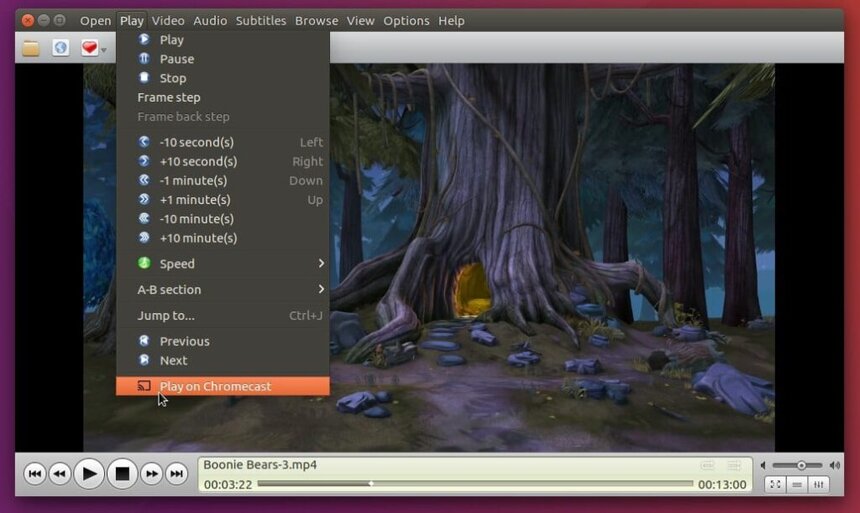Select Play on Chromecast

click(223, 386)
